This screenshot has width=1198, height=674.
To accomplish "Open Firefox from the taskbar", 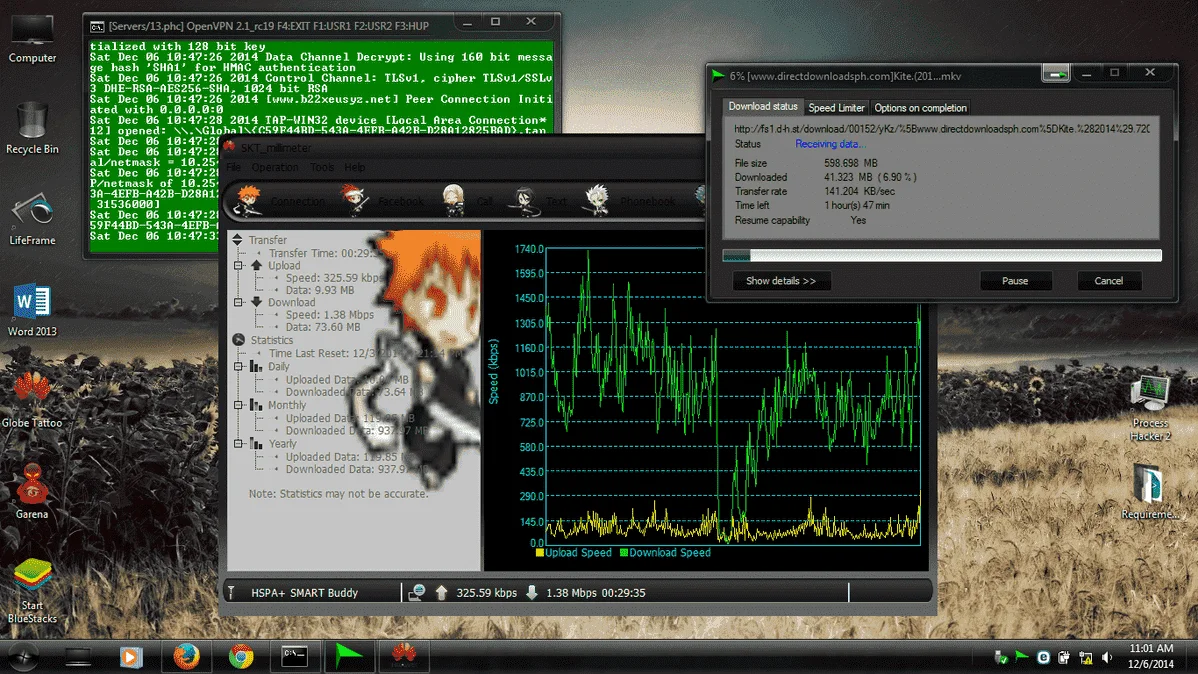I will point(186,656).
